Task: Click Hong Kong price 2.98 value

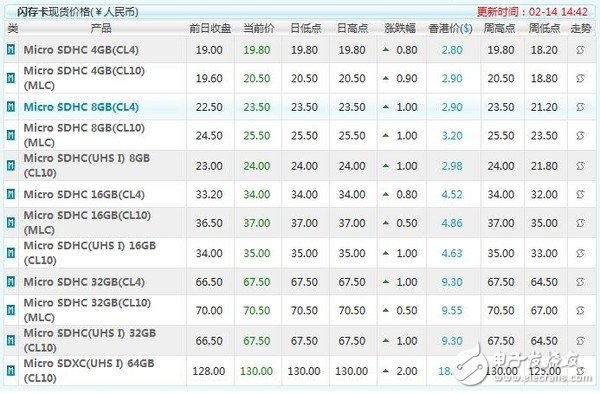Action: 452,166
